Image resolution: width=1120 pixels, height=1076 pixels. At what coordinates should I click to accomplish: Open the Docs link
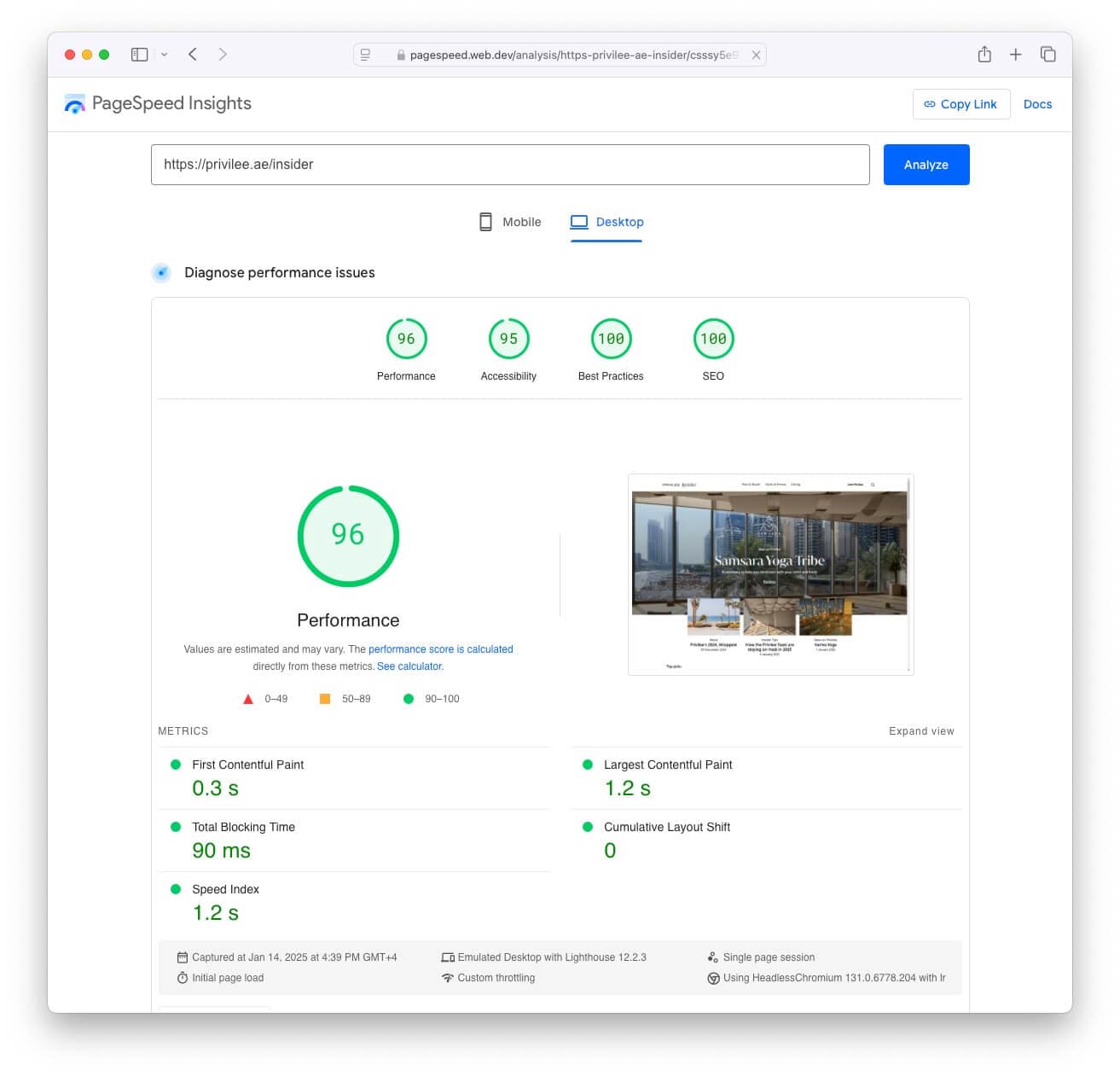coord(1037,104)
